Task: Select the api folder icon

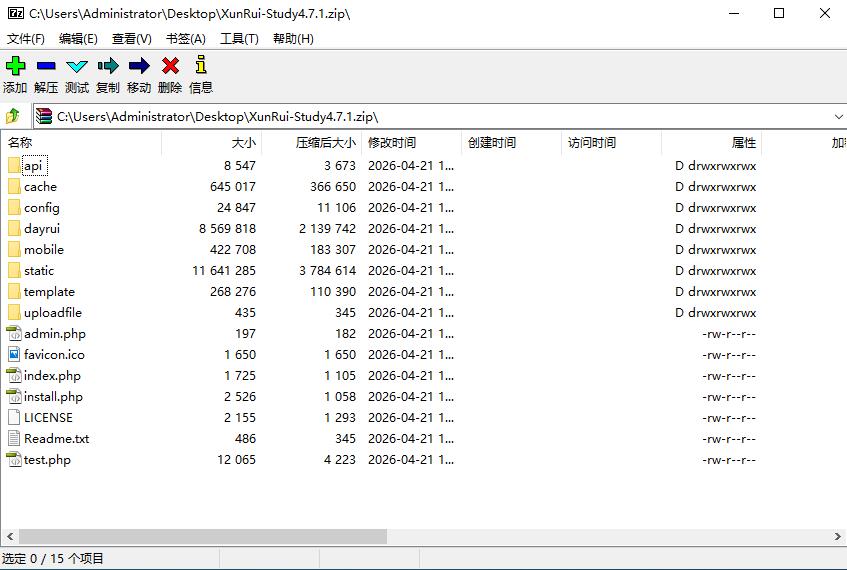Action: (14, 165)
